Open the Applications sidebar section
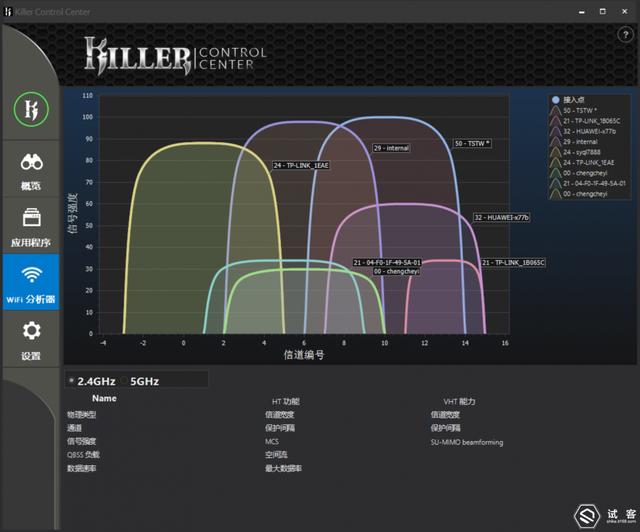Screen dimensions: 640x532 (x=31, y=227)
